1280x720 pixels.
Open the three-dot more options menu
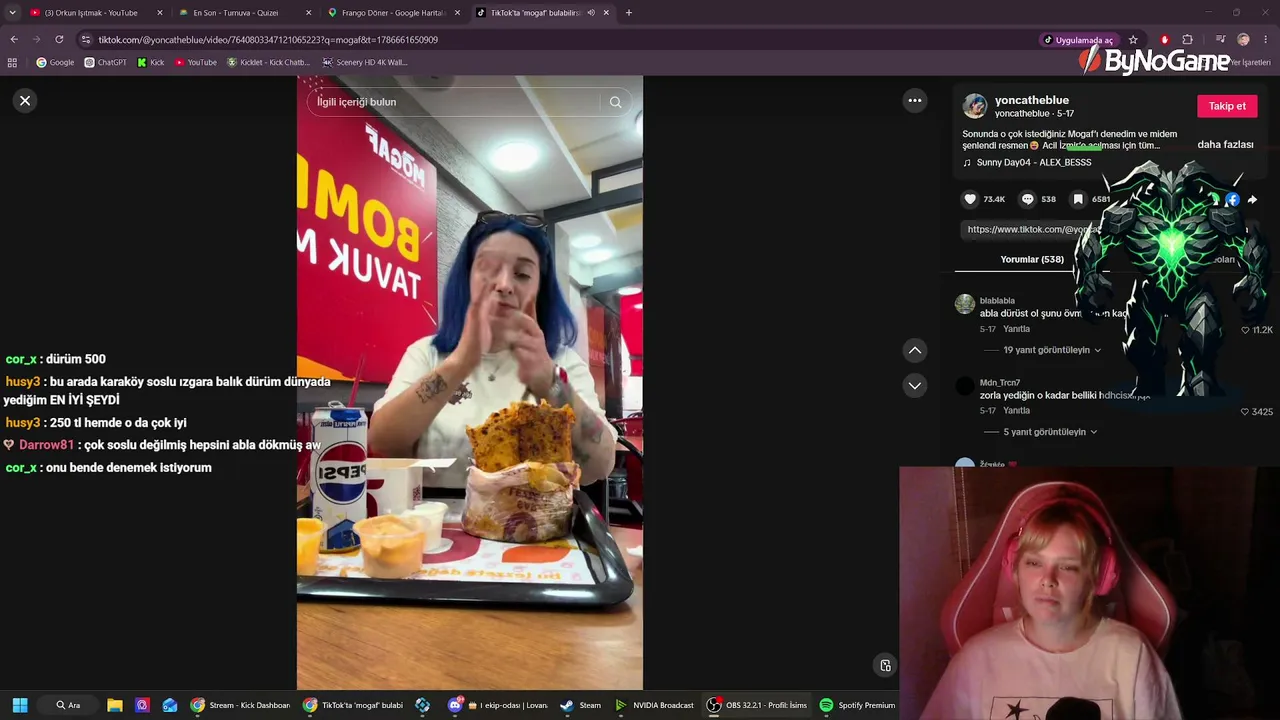click(x=914, y=100)
